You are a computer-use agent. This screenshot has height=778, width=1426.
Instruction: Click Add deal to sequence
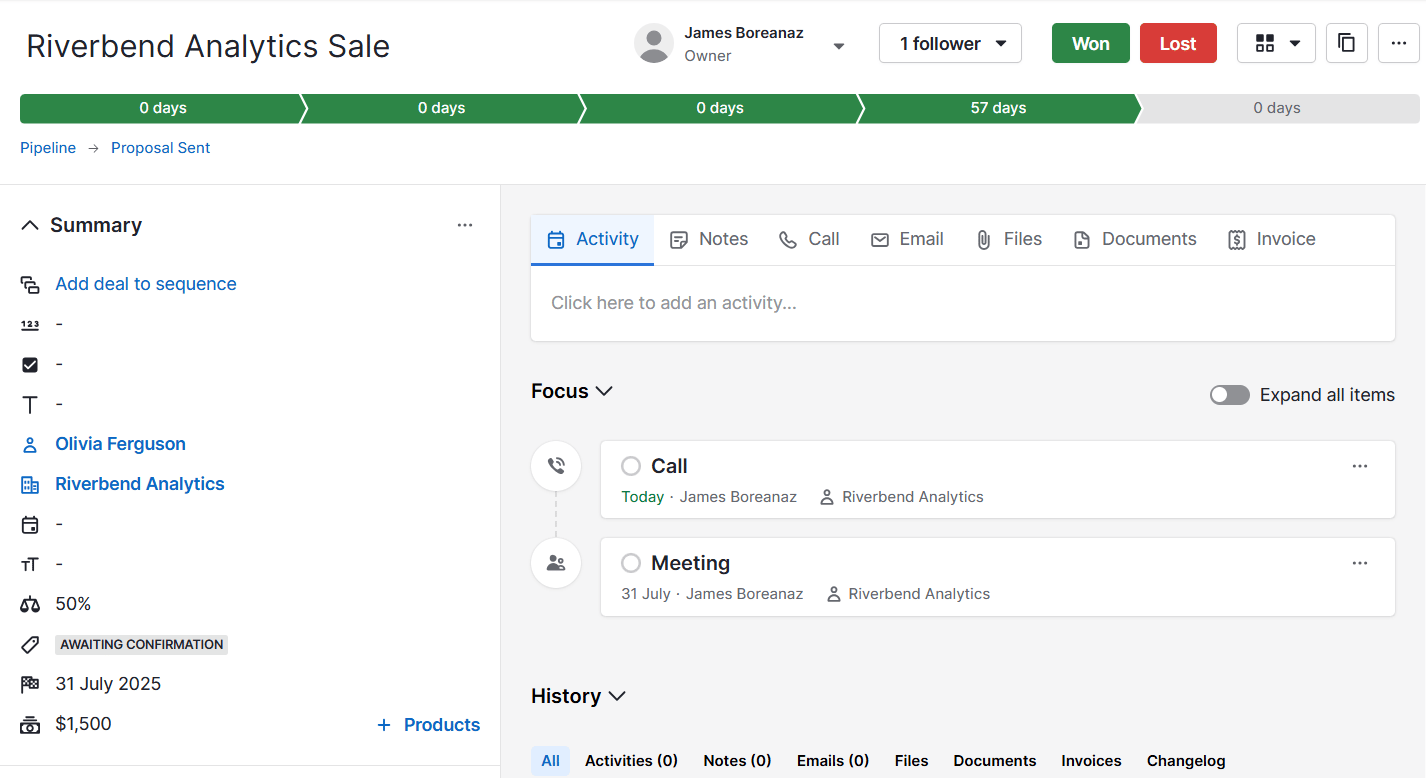click(146, 284)
